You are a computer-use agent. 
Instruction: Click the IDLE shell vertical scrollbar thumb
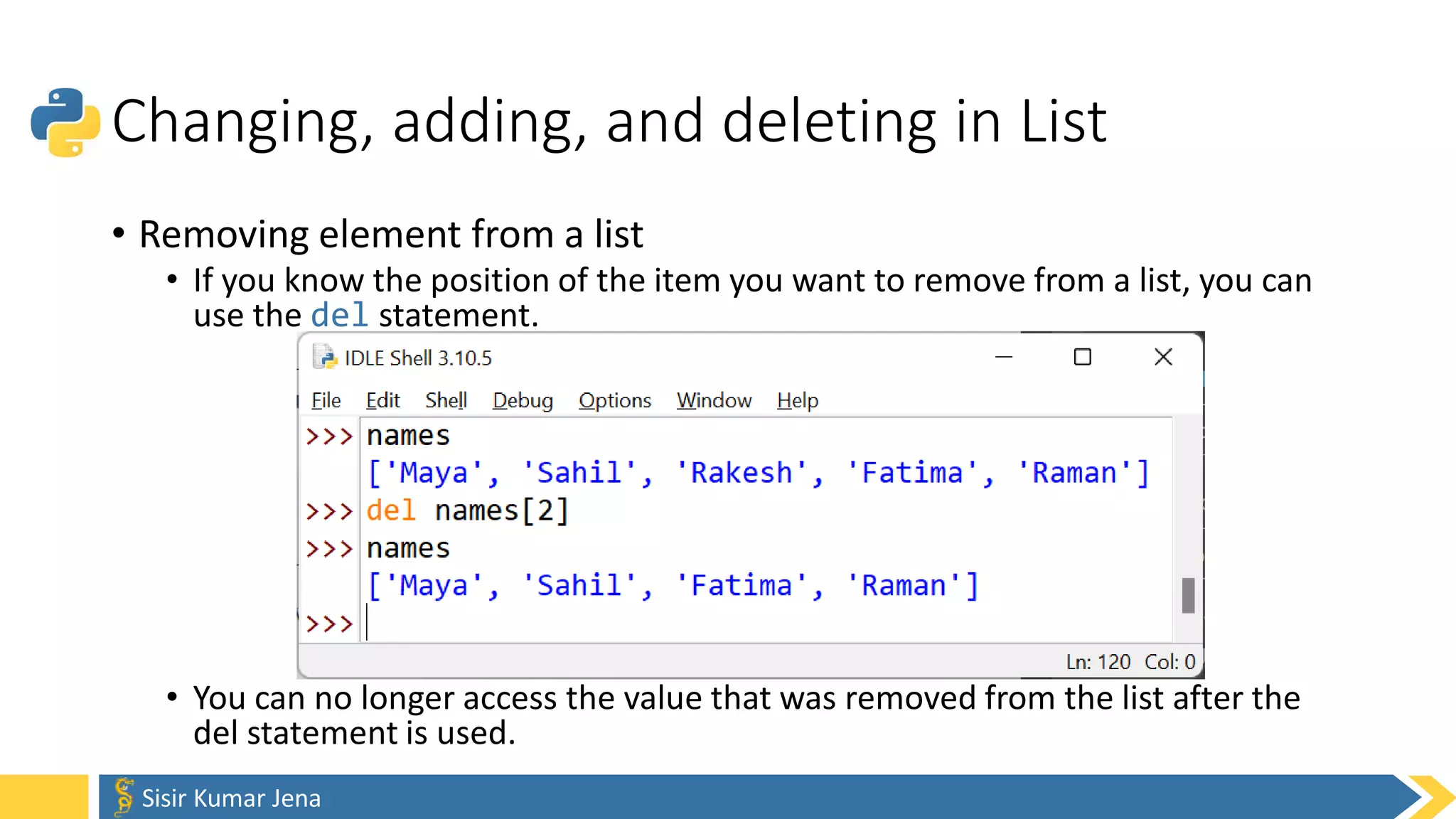click(1188, 595)
